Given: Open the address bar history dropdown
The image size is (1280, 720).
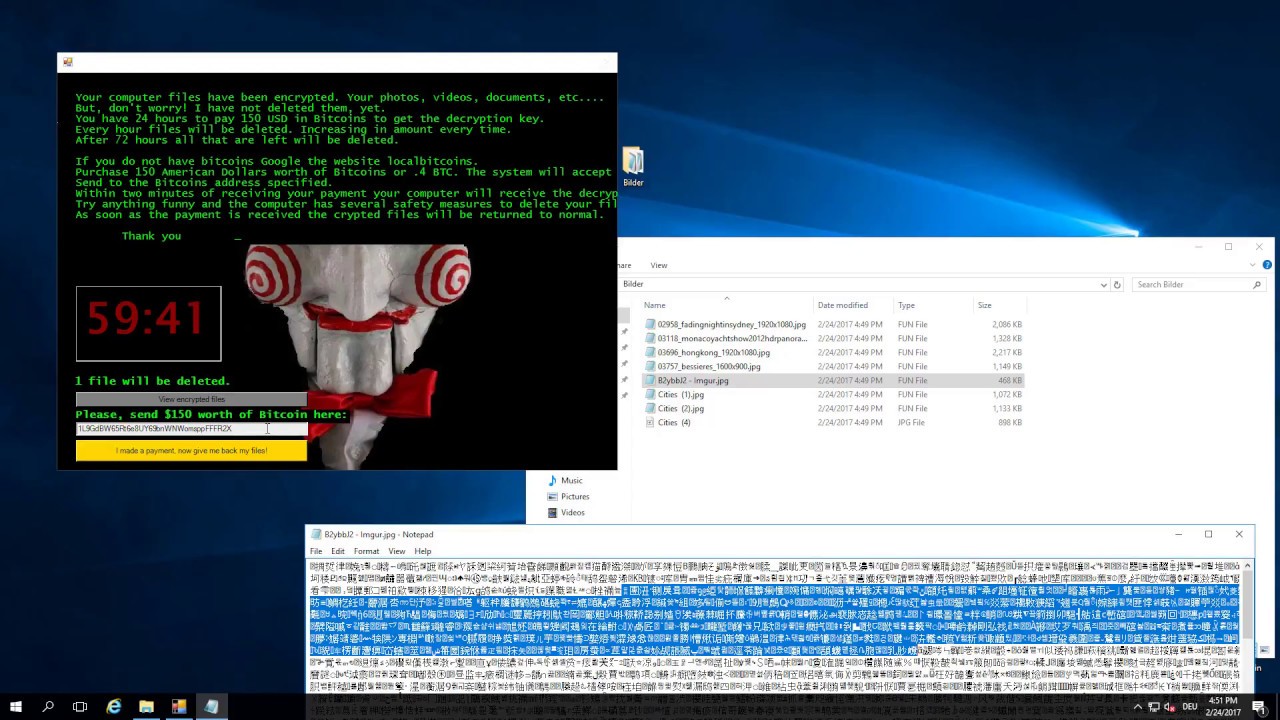Looking at the screenshot, I should 1103,284.
